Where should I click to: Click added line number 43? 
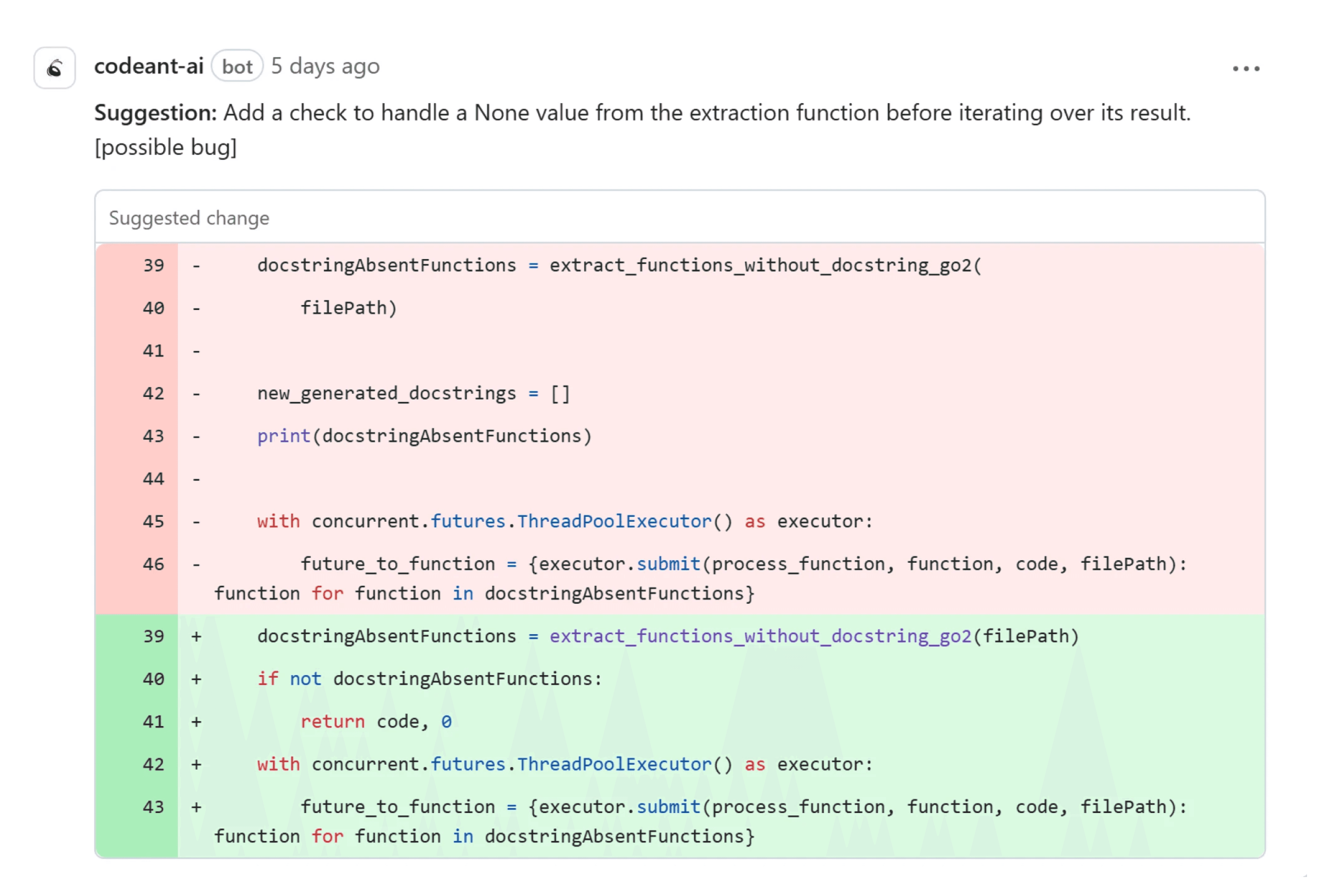pos(153,806)
